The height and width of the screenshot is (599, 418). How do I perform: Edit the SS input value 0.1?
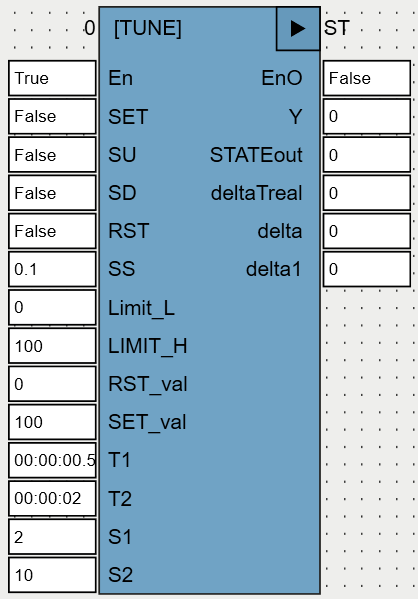click(x=52, y=269)
